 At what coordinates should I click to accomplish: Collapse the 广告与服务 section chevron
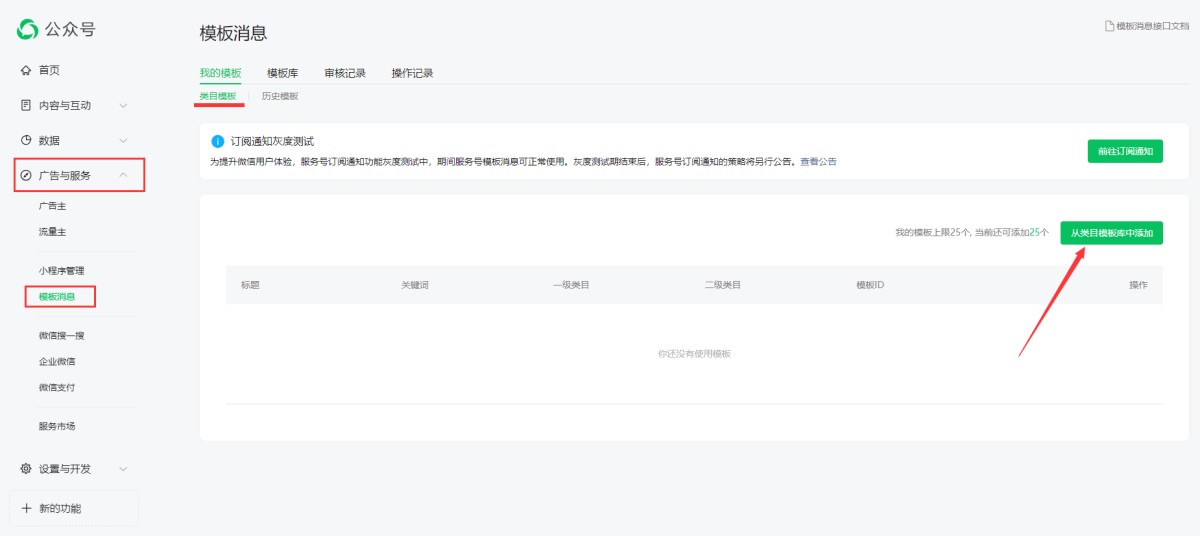pyautogui.click(x=123, y=175)
